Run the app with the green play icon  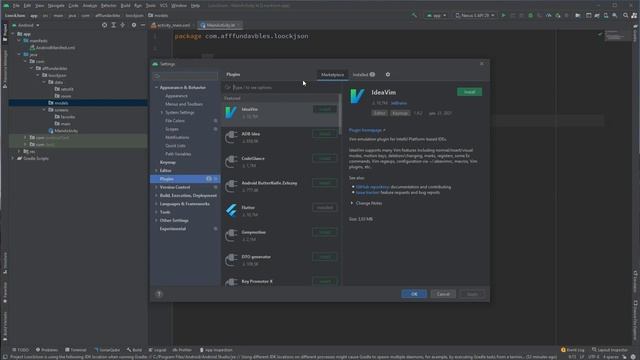(503, 16)
